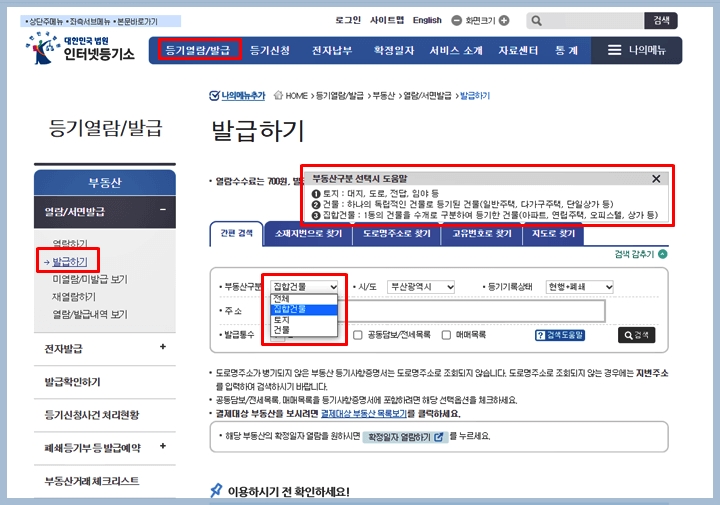Open the 자료센터 top menu
This screenshot has width=720, height=505.
pyautogui.click(x=518, y=50)
